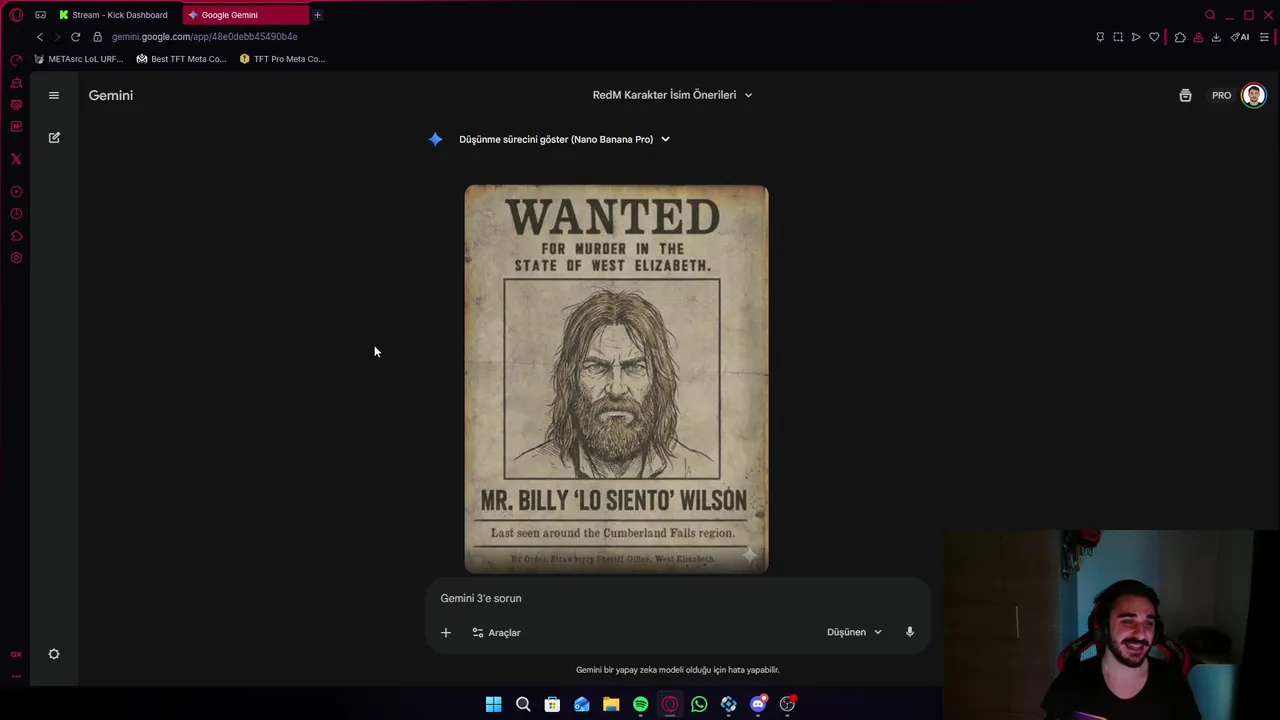Take a snapshot with capture icon
This screenshot has height=720, width=1280.
point(1118,37)
